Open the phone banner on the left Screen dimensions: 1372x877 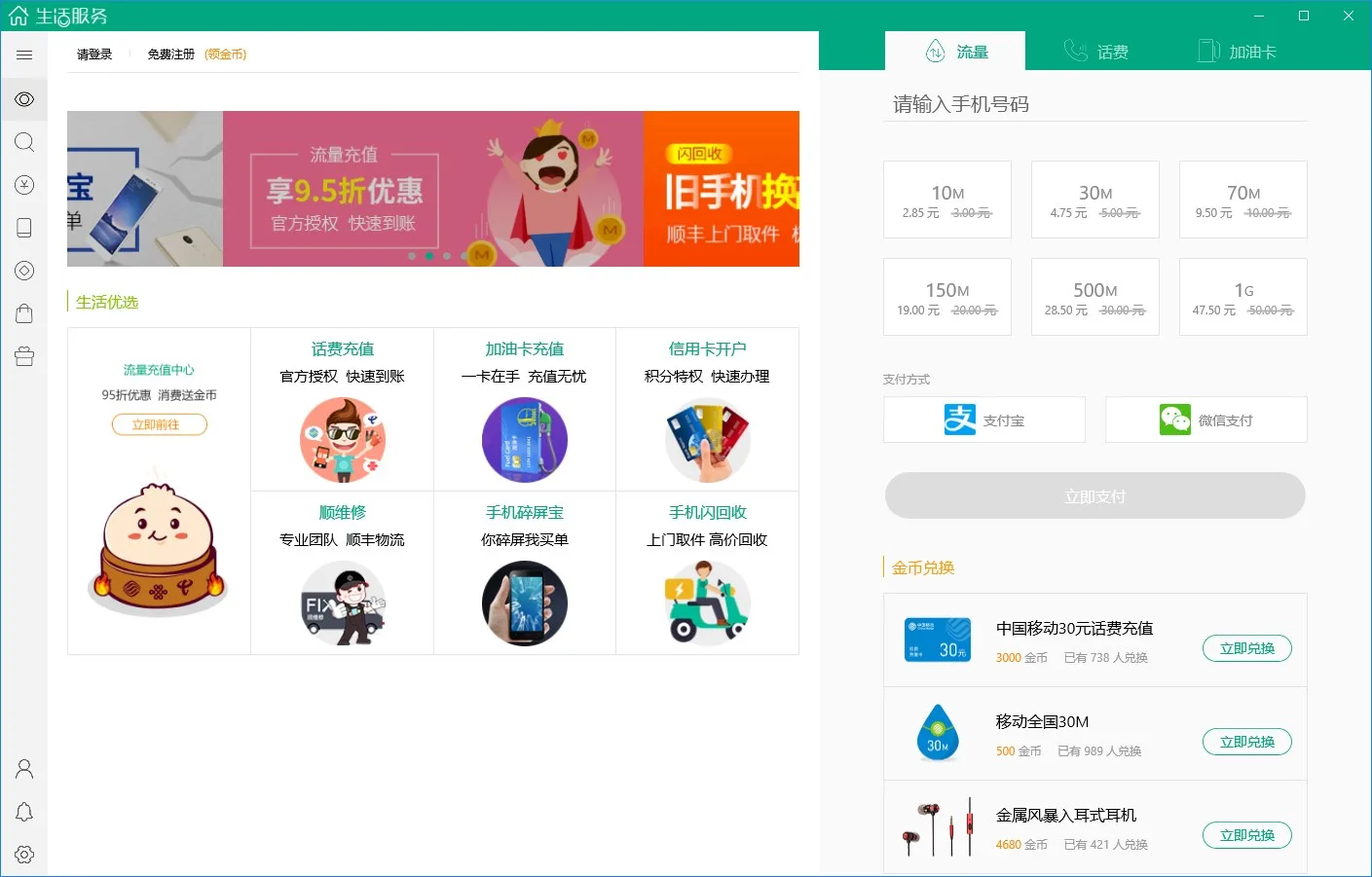145,189
